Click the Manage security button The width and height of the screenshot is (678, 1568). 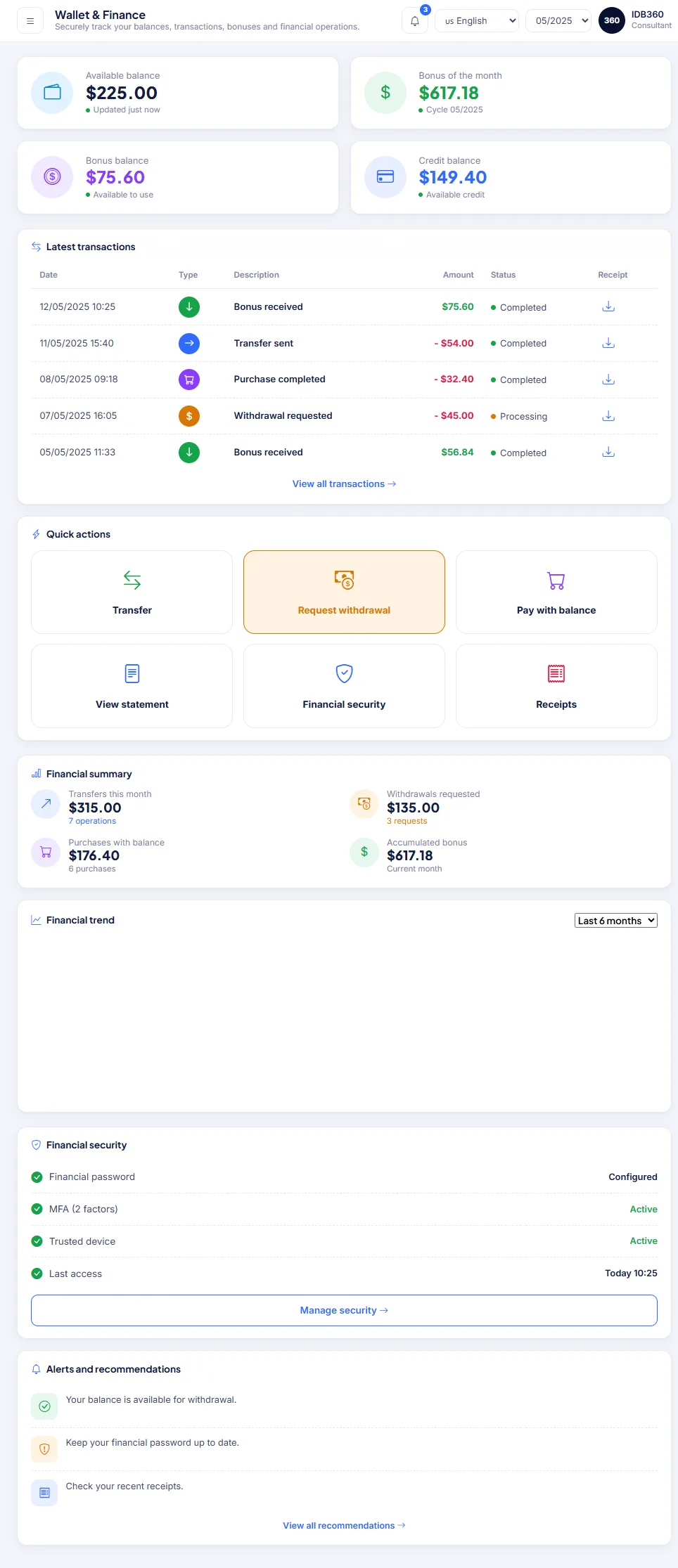[344, 1311]
